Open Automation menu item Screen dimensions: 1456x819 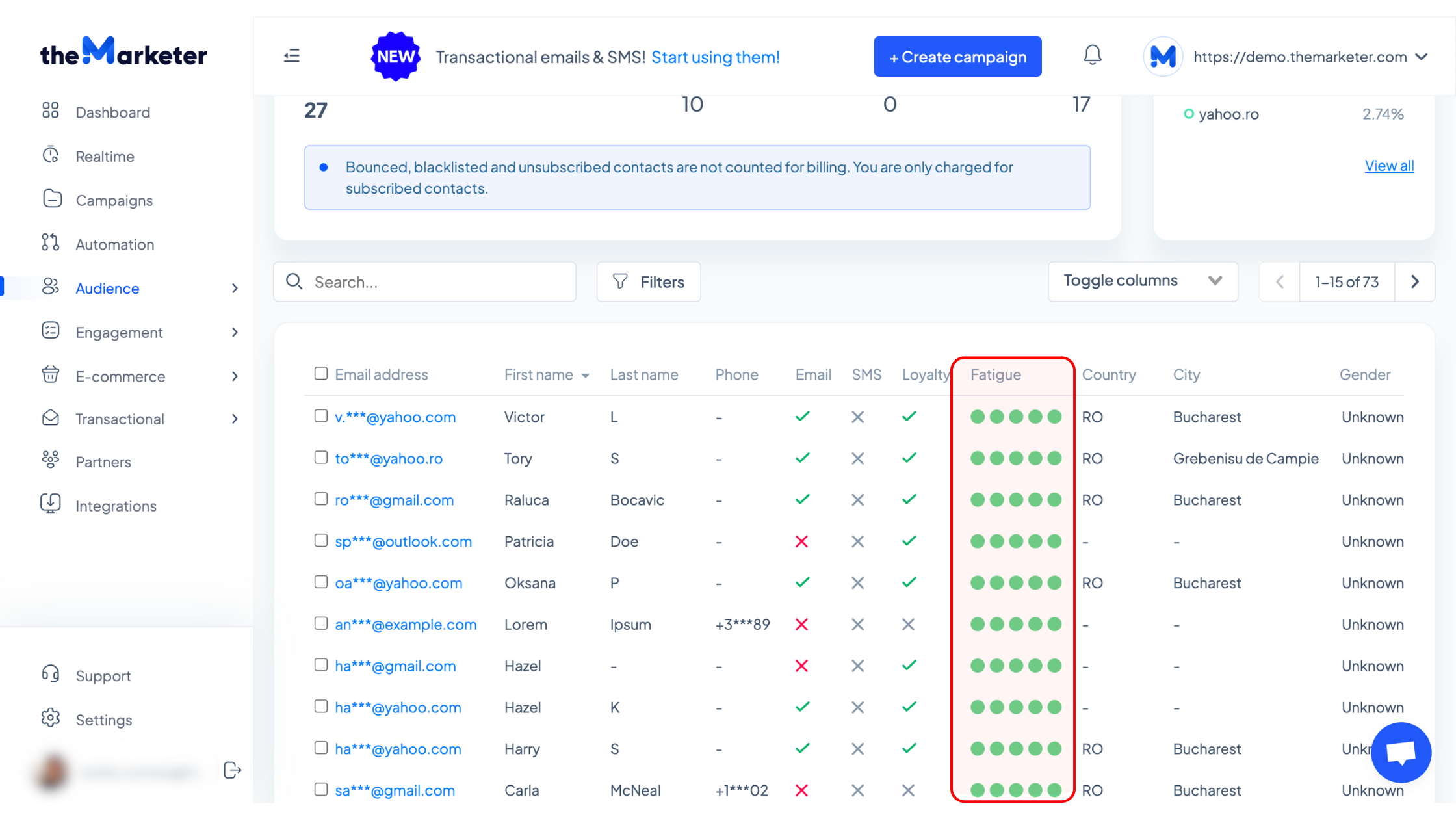pyautogui.click(x=115, y=244)
